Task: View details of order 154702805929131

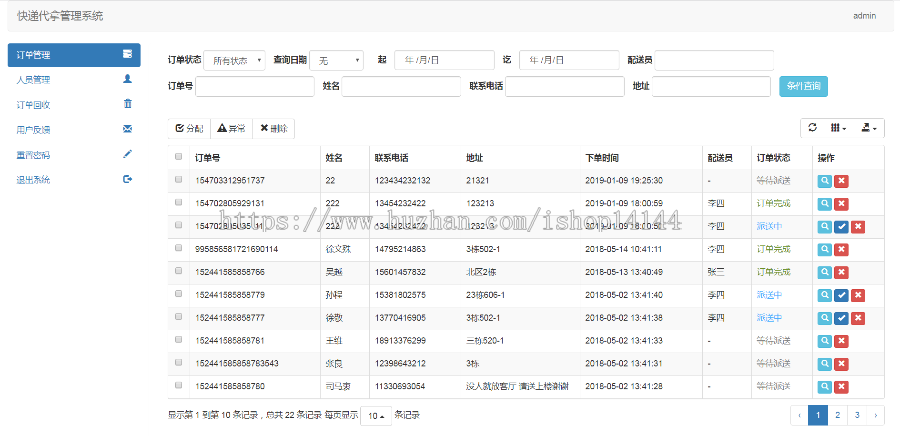Action: click(824, 204)
